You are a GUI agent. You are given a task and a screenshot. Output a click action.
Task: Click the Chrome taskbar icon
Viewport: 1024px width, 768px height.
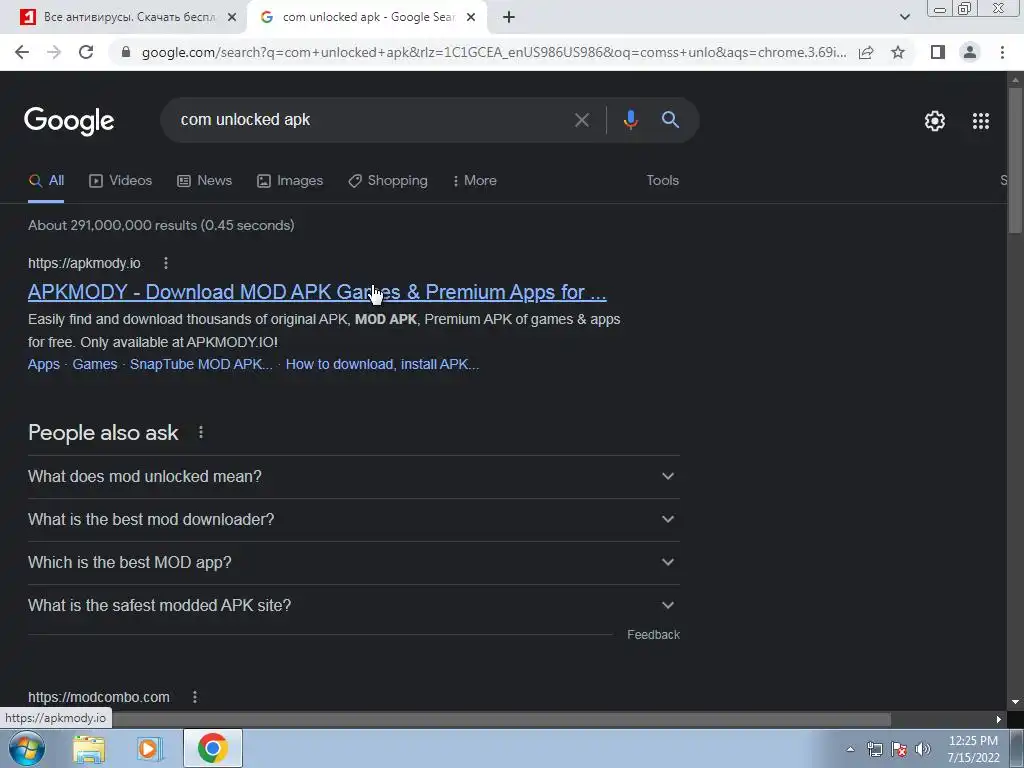212,748
